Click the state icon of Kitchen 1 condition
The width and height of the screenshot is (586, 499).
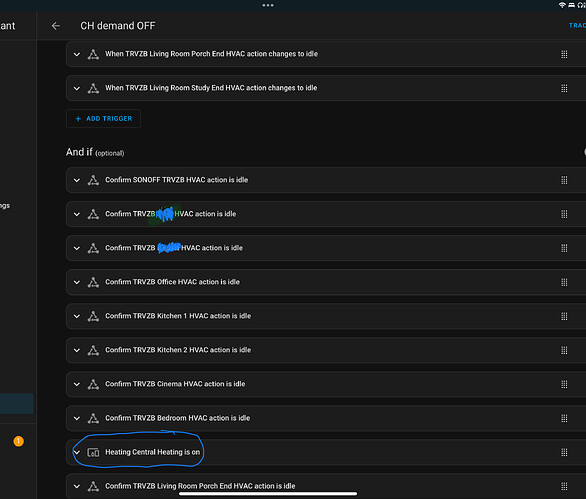[x=93, y=316]
